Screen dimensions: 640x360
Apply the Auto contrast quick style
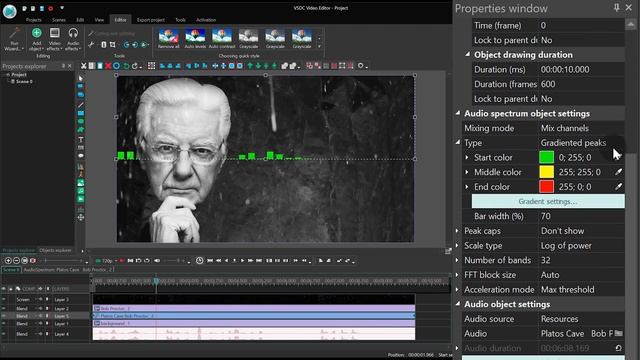tap(222, 39)
